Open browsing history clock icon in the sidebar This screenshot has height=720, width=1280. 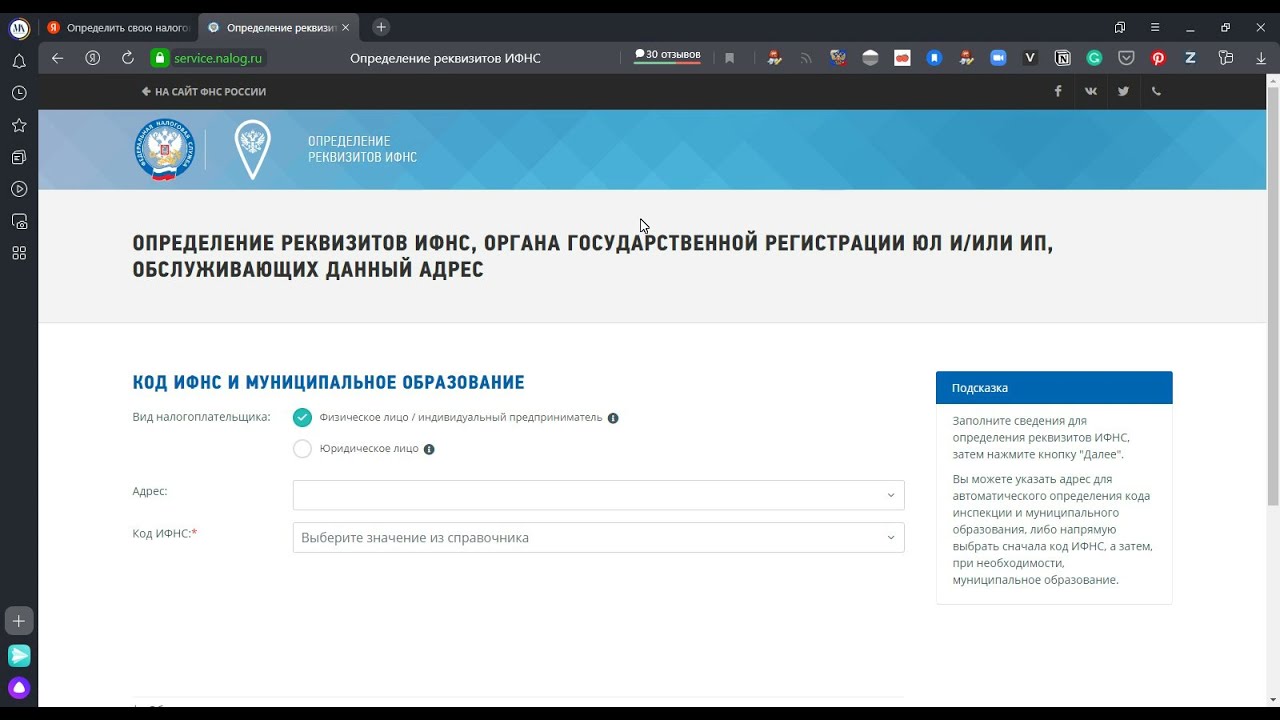19,93
